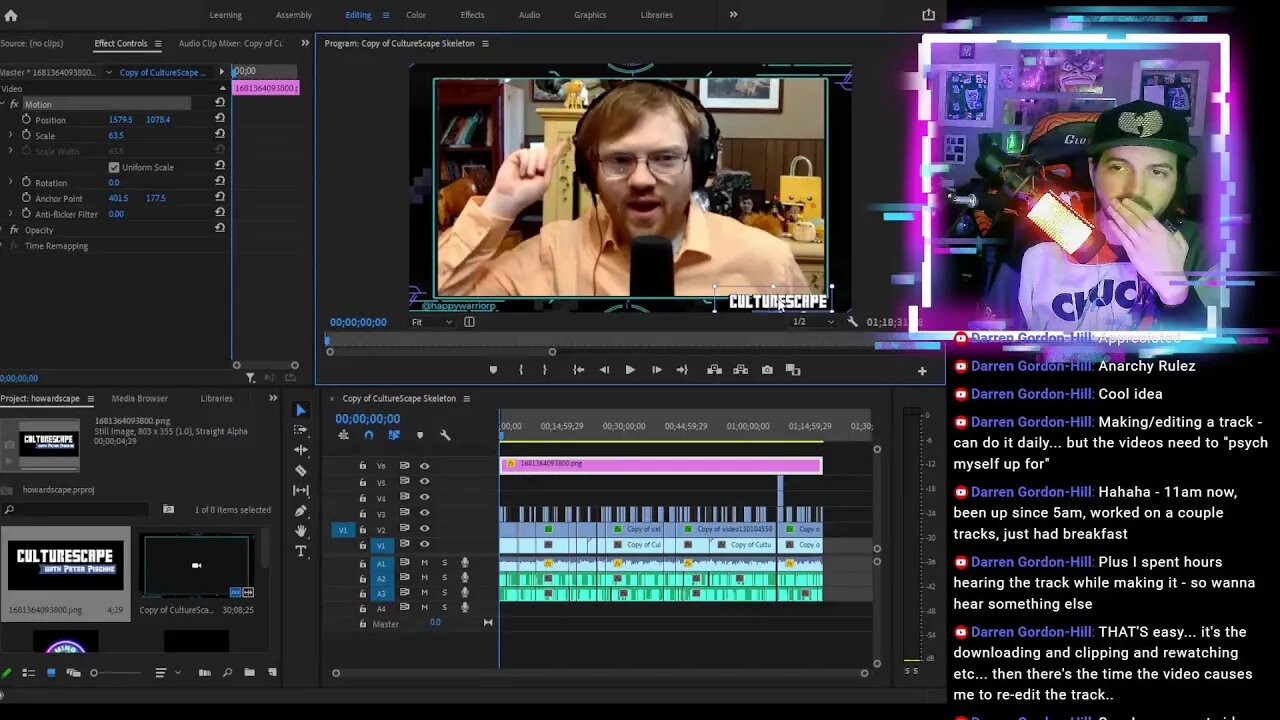Click the Program monitor time ruler scrubber

coord(328,340)
